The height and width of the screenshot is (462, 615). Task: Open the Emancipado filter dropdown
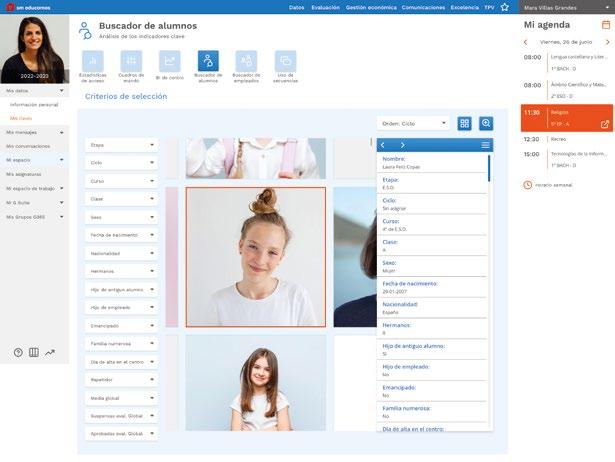[121, 326]
